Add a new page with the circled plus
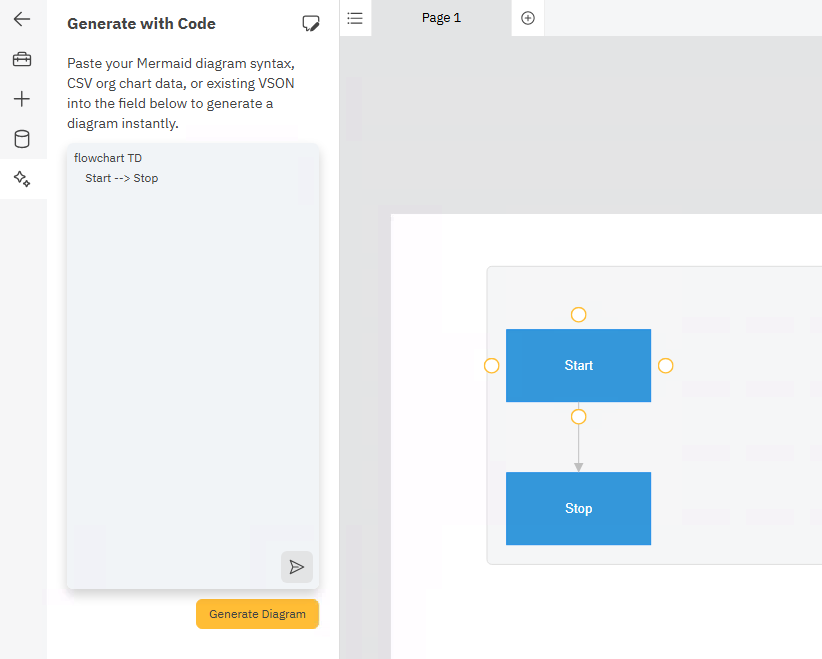822x659 pixels. (528, 18)
